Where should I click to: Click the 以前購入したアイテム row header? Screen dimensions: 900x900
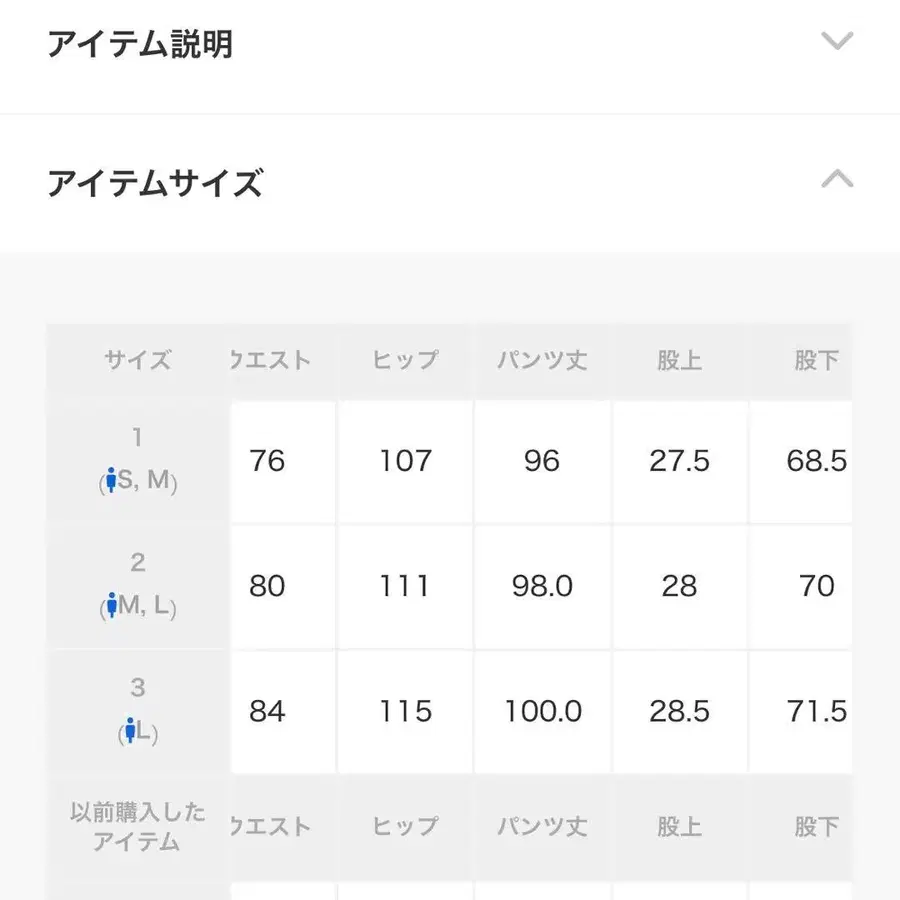click(x=138, y=827)
